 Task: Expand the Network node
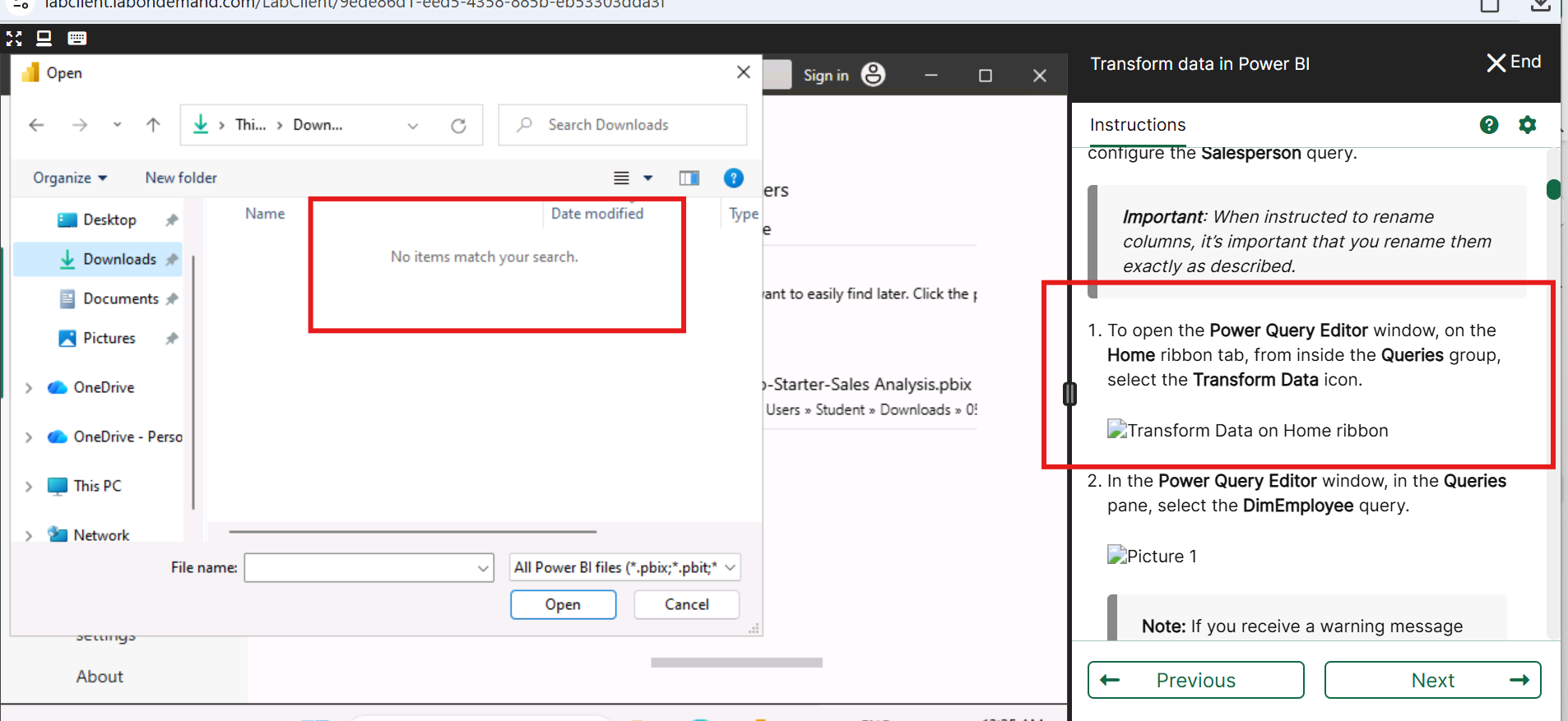(x=29, y=536)
